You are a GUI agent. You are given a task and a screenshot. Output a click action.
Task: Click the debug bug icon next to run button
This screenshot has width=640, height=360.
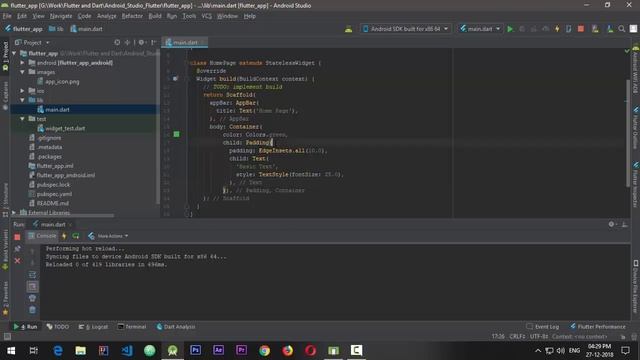point(522,29)
